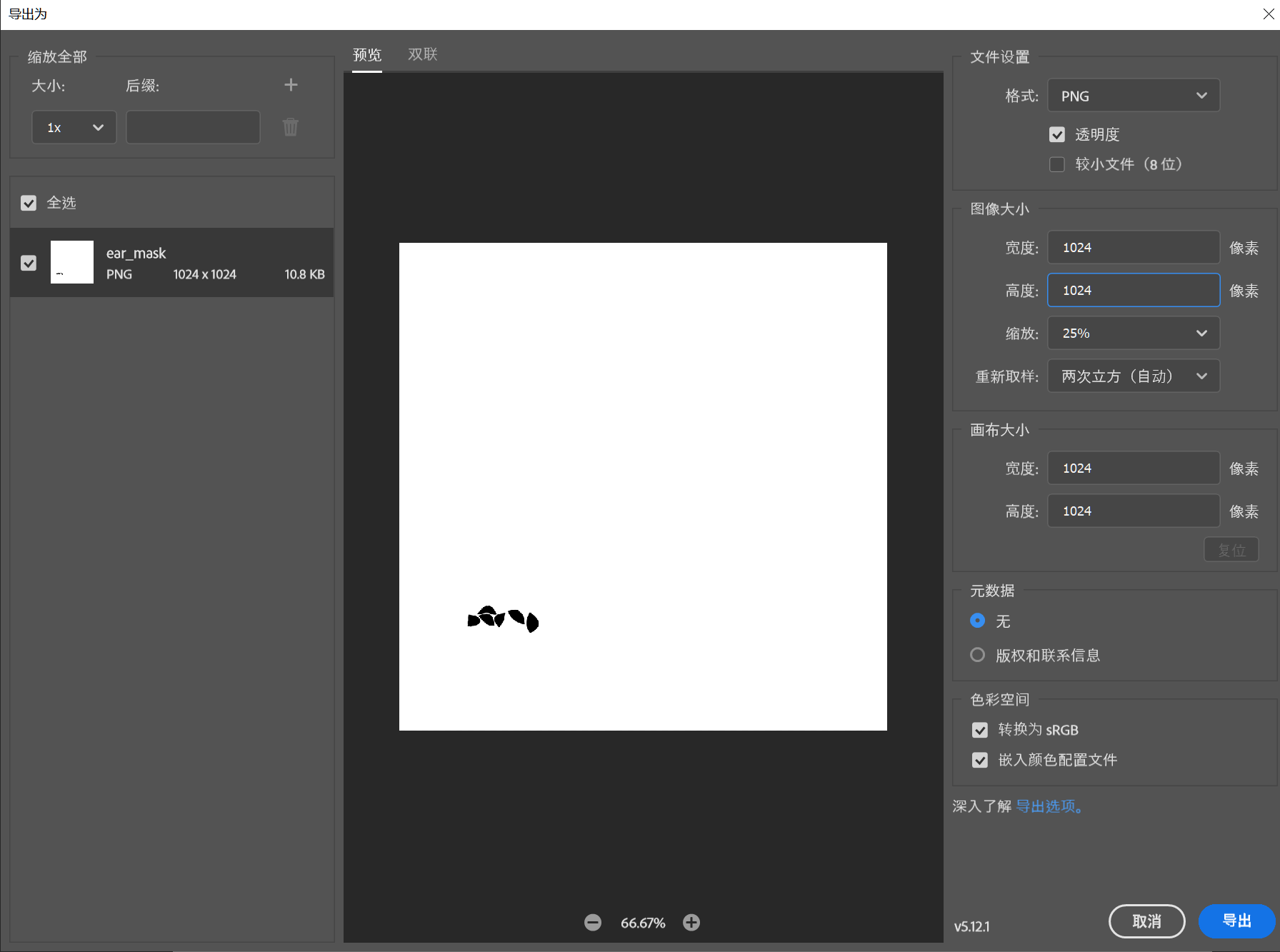Click the plus icon to add a size
The width and height of the screenshot is (1280, 952).
pos(291,85)
